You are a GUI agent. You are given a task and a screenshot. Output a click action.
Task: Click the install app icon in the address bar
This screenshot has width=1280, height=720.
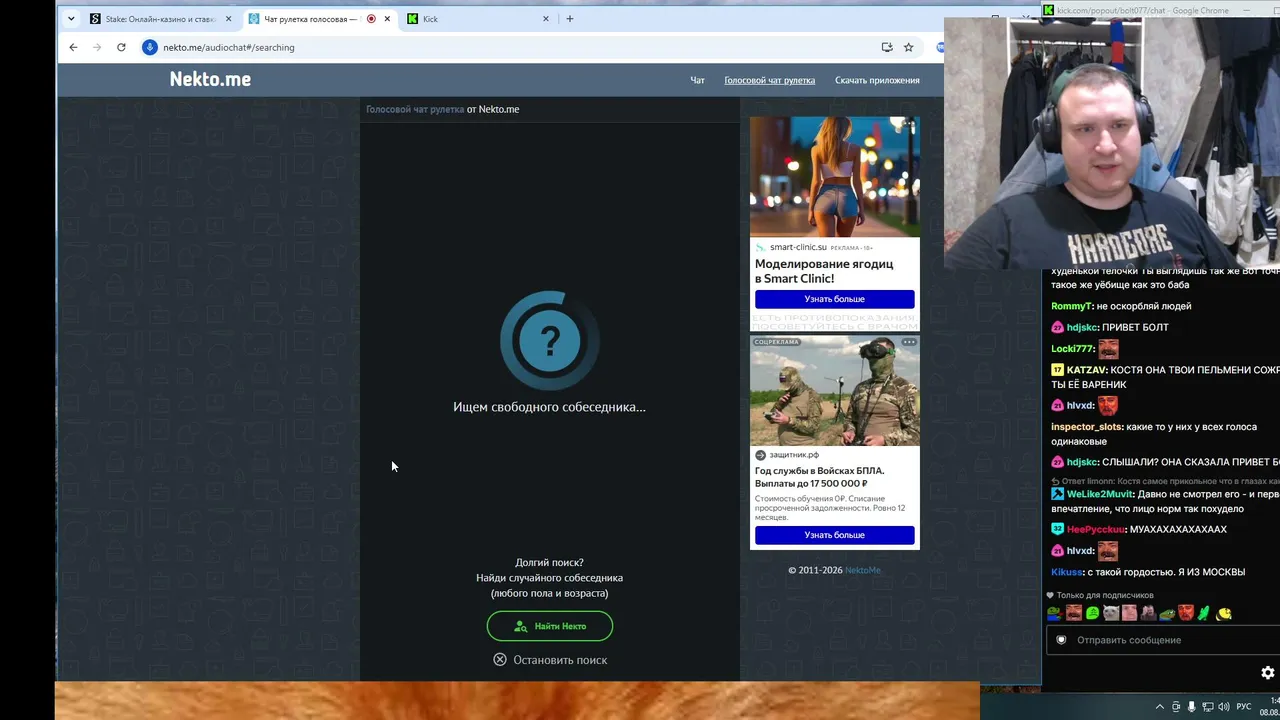(x=886, y=47)
